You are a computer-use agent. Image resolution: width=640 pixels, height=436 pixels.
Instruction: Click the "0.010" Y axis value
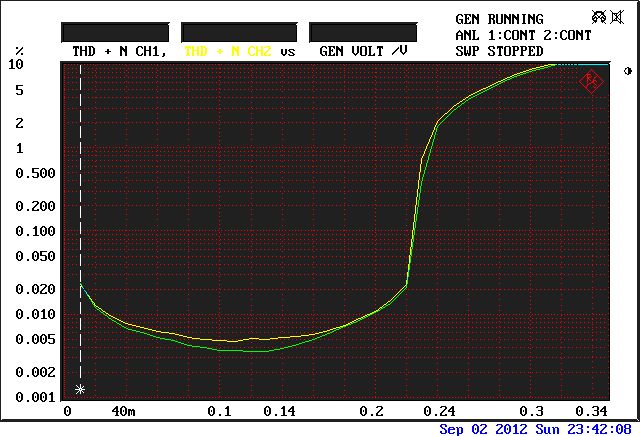[36, 314]
